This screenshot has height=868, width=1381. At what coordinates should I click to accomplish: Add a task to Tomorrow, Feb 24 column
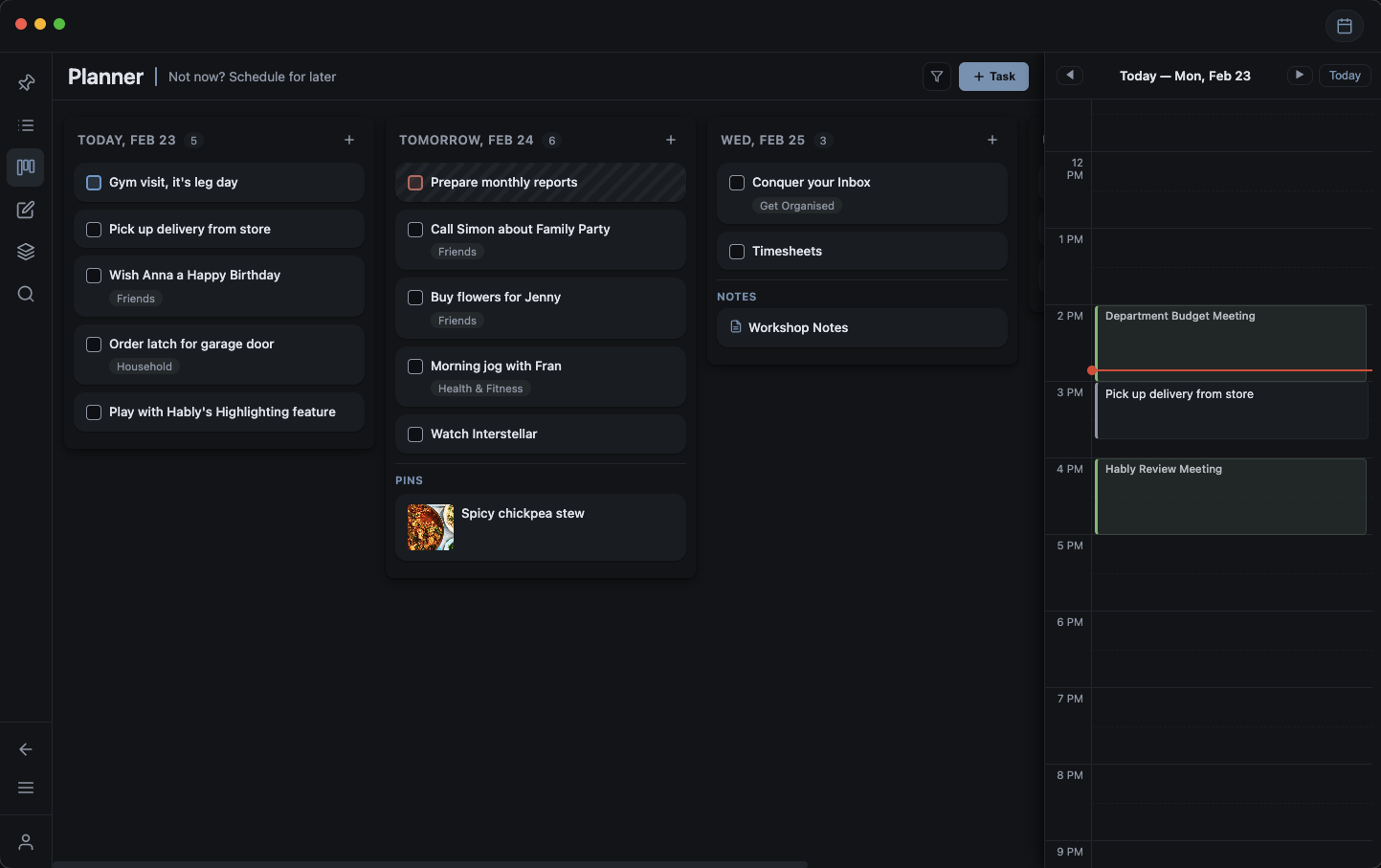pos(671,141)
